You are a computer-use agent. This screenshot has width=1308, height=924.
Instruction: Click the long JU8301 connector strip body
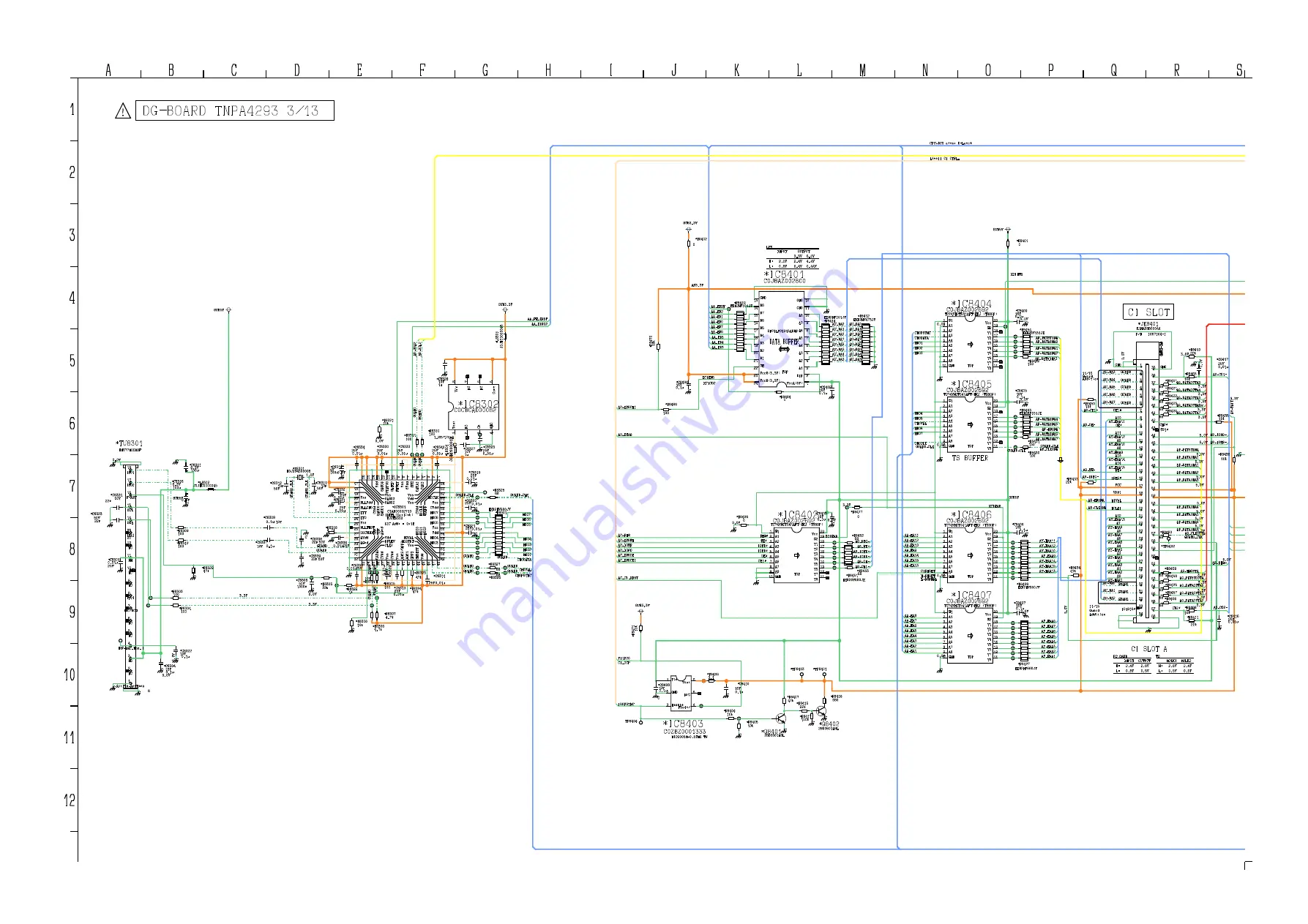coord(131,578)
